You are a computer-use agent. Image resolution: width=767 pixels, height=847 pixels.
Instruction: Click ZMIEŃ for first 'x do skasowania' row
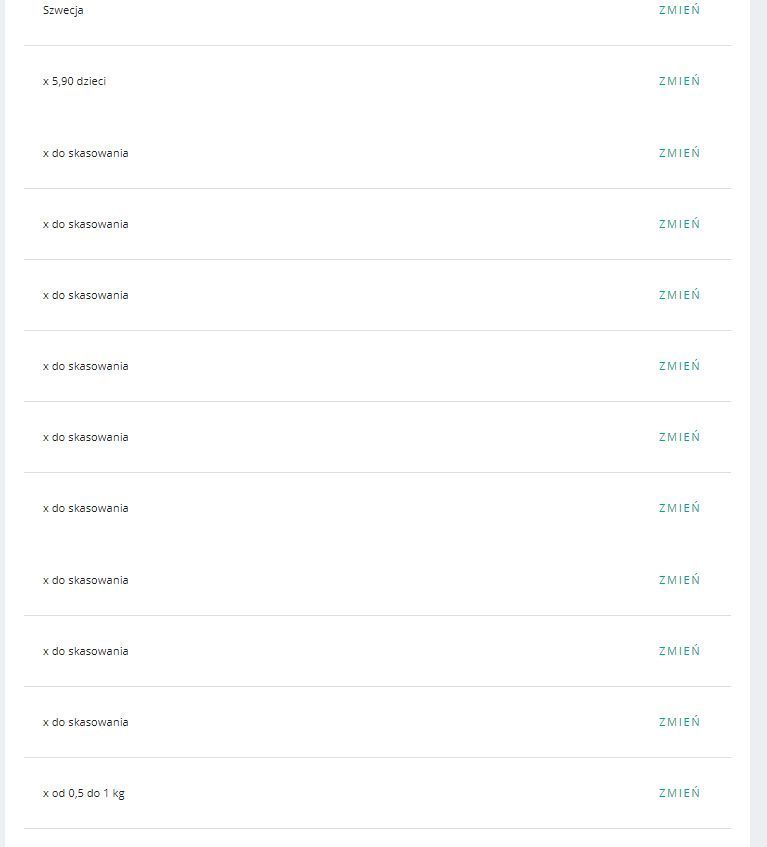pos(679,153)
